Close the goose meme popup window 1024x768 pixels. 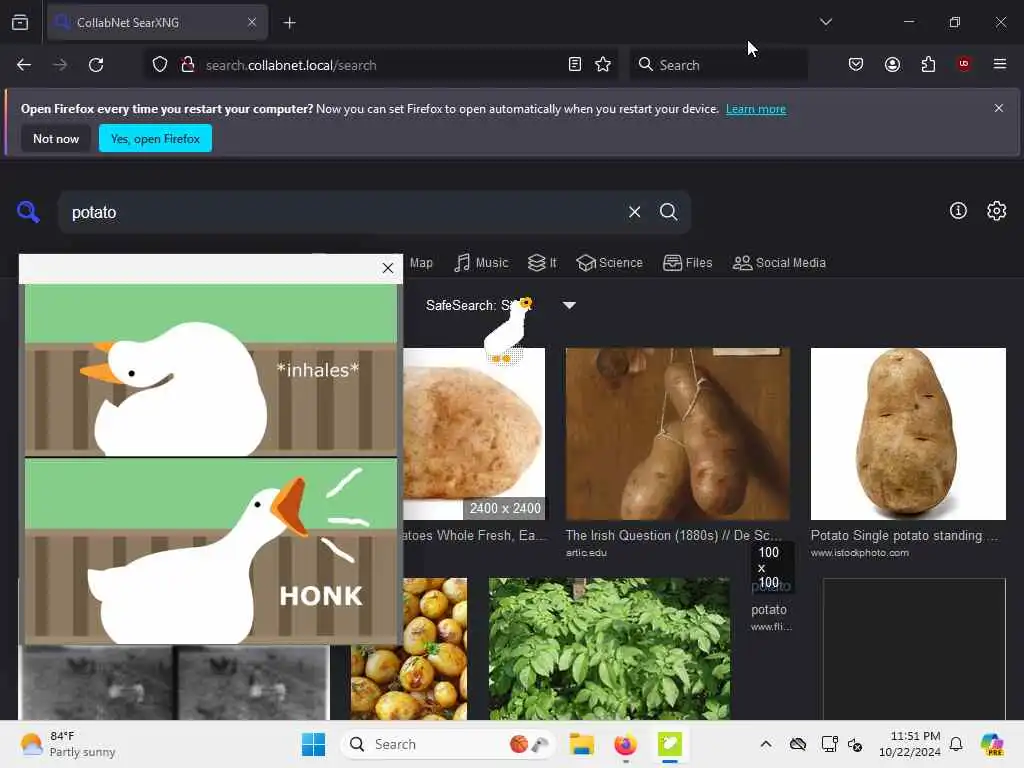pyautogui.click(x=388, y=268)
